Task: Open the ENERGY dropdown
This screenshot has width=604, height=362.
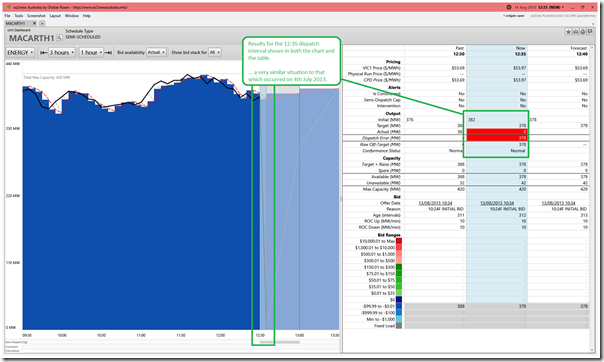Action: click(x=20, y=52)
